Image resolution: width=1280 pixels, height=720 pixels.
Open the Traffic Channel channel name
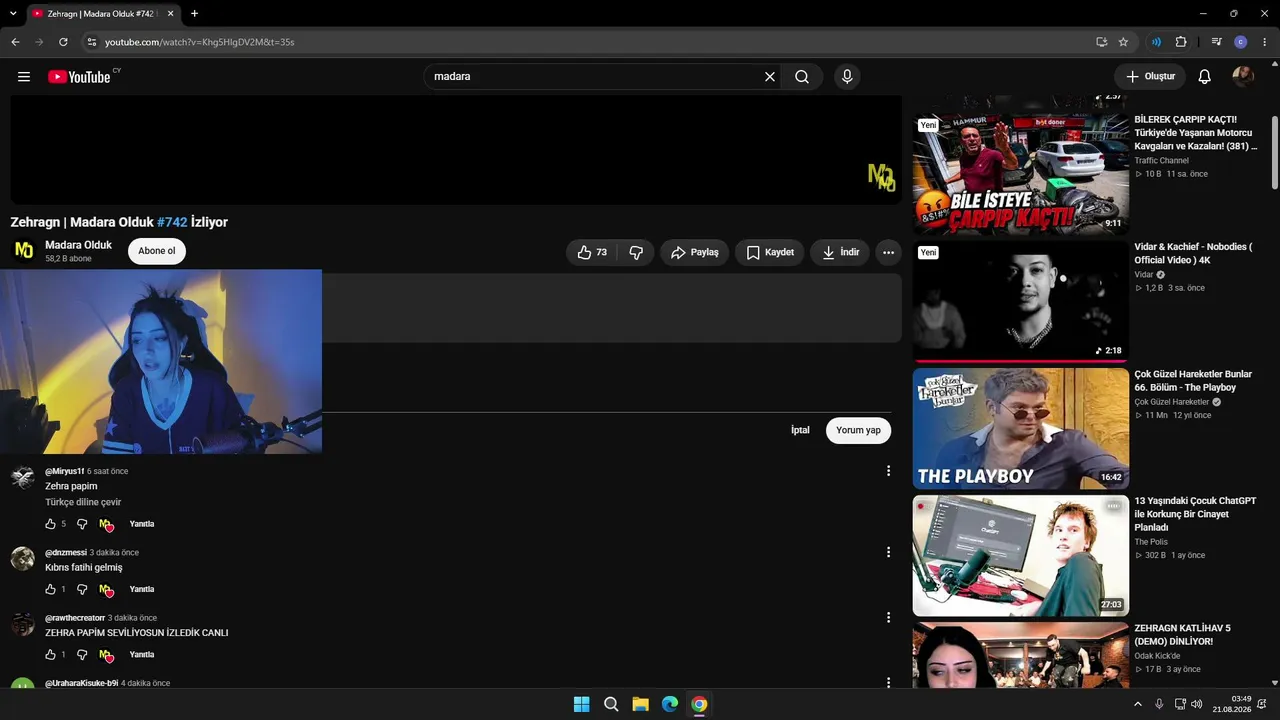1161,160
